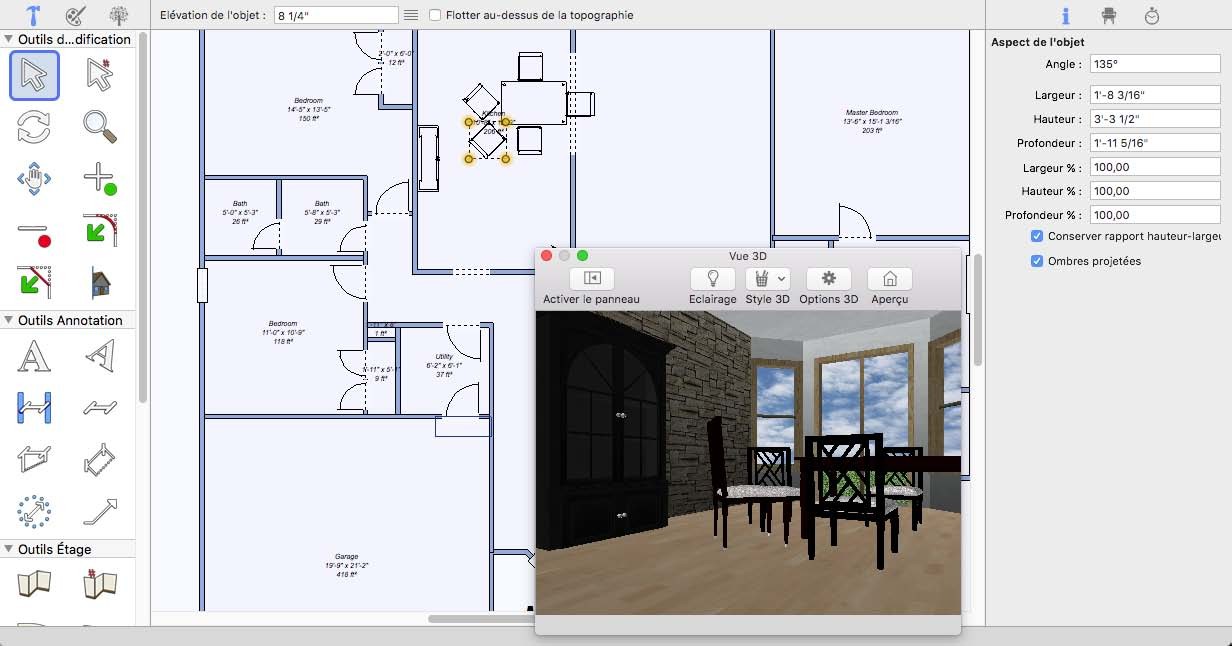This screenshot has width=1232, height=646.
Task: Pick the magnifying glass zoom tool
Action: pos(100,127)
